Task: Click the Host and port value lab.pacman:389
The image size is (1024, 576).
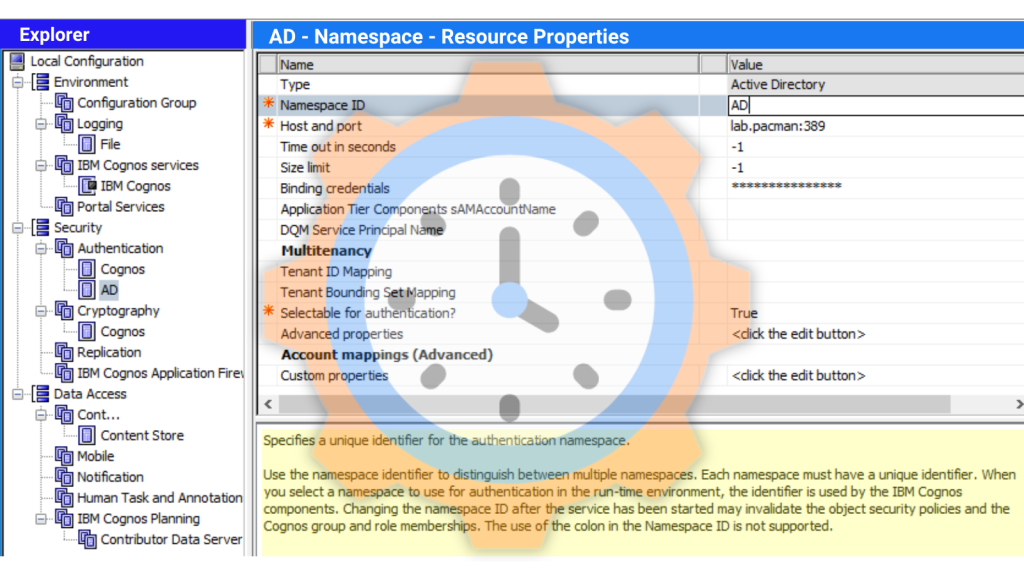Action: tap(778, 126)
